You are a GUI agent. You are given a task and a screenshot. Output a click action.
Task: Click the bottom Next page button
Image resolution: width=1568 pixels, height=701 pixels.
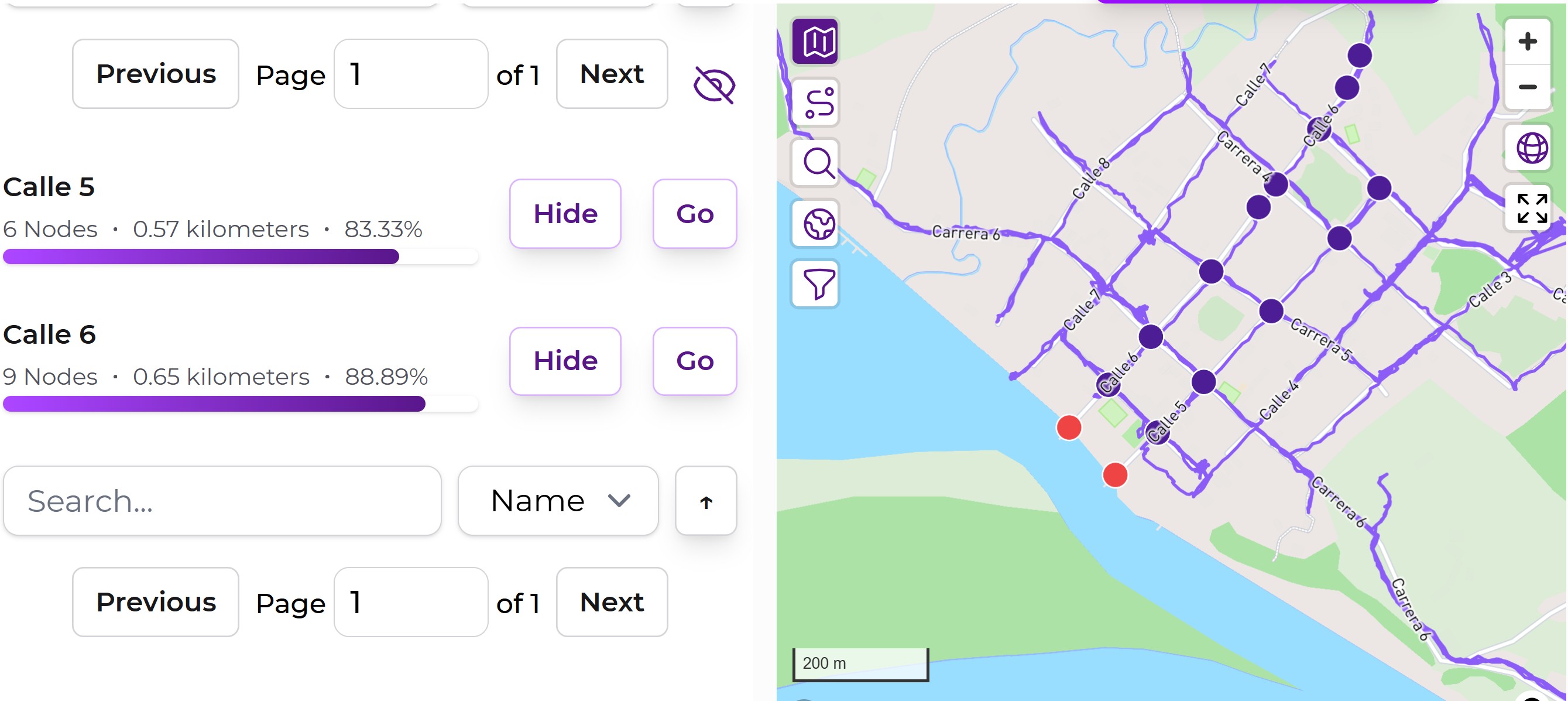click(x=611, y=603)
